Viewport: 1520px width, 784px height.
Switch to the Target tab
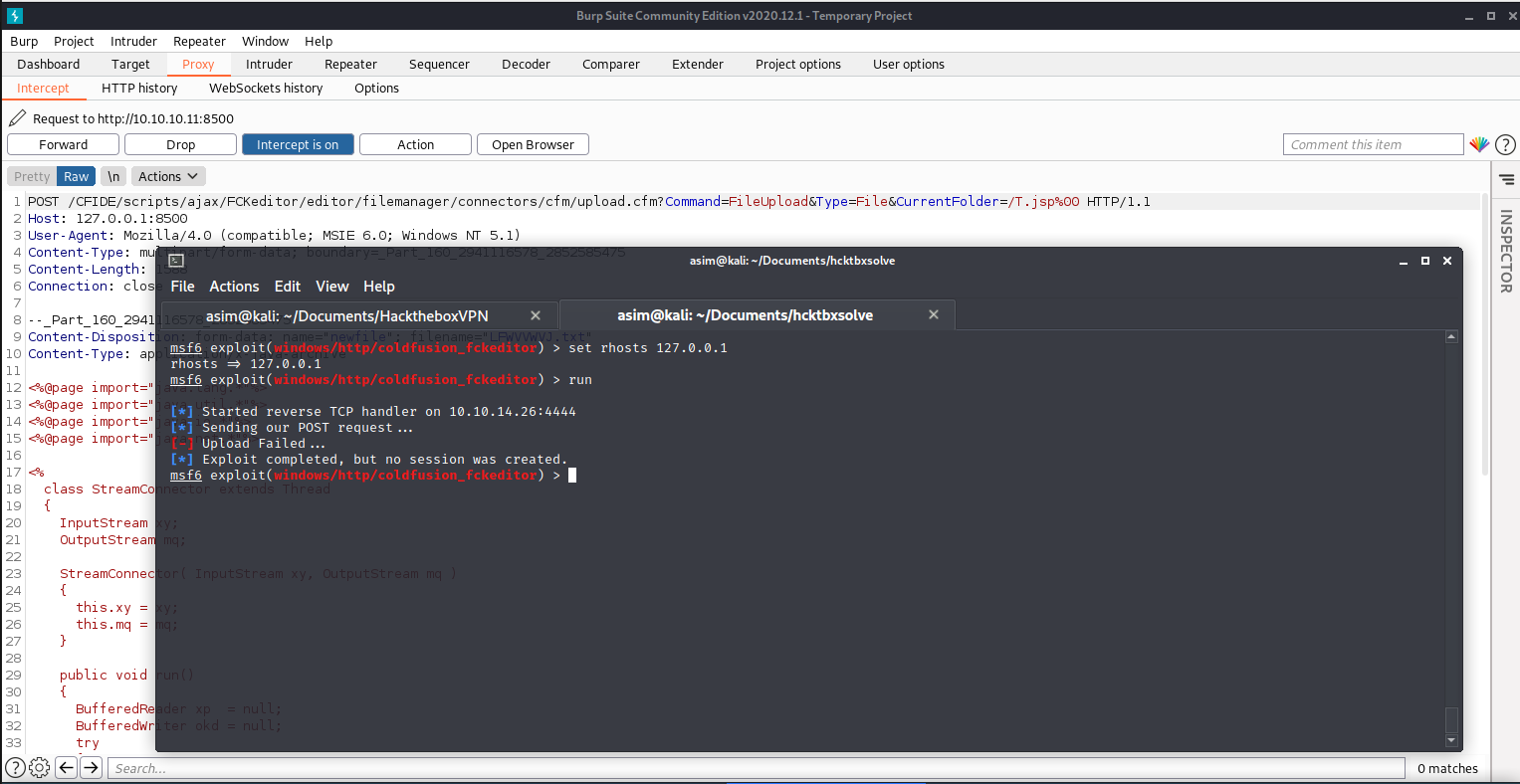point(130,64)
